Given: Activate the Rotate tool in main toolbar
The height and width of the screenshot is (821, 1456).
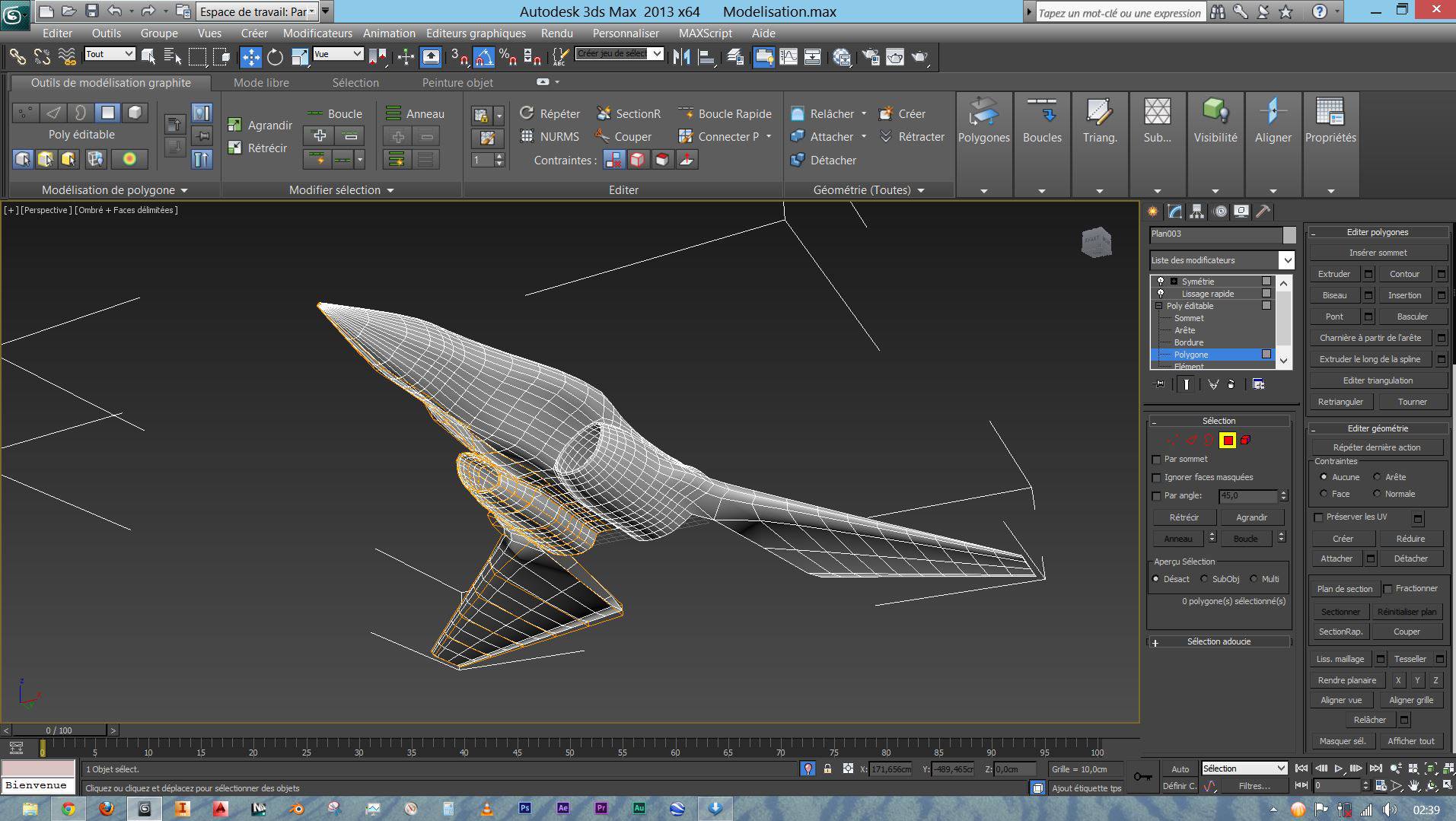Looking at the screenshot, I should 275,57.
